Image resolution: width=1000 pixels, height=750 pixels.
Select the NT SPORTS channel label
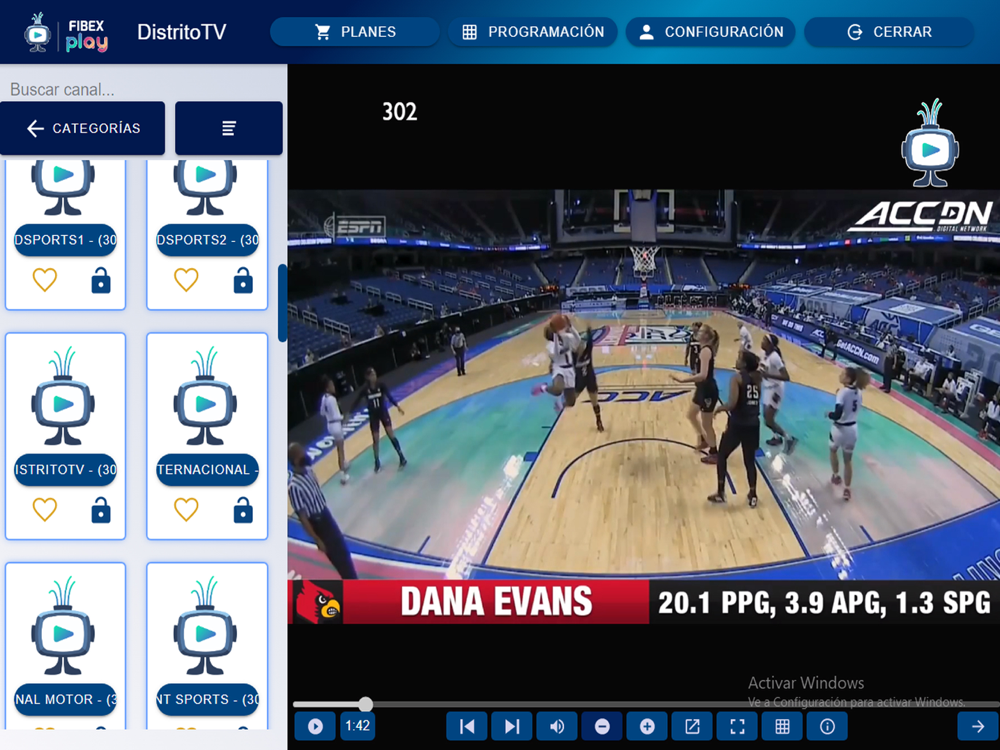[x=208, y=699]
